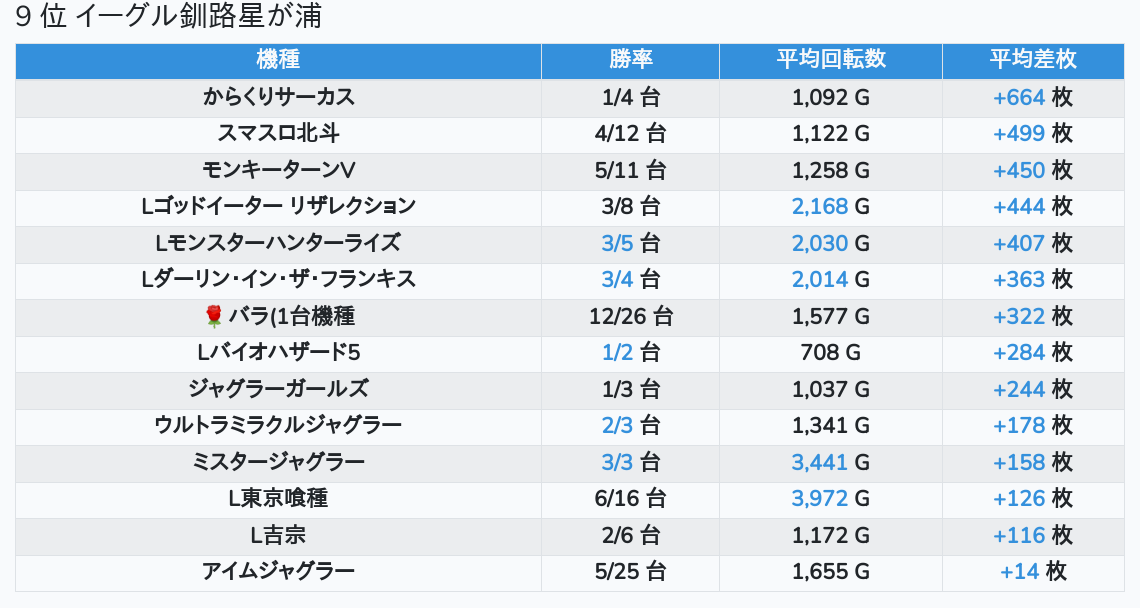Click average spins 708 G
Screen dimensions: 1140x608
(831, 353)
